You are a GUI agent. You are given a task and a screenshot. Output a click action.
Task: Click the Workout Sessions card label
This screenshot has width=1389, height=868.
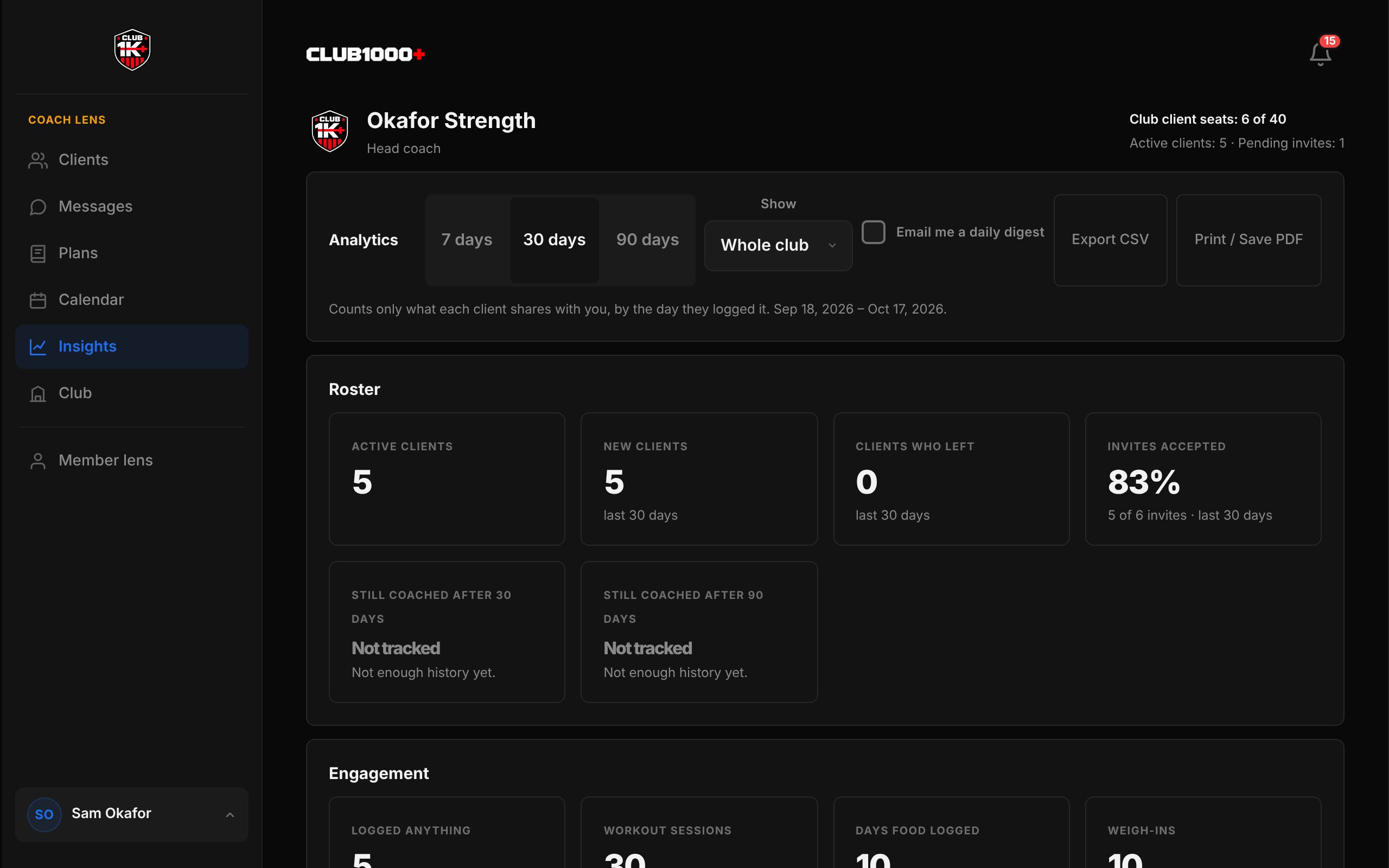[x=667, y=831]
